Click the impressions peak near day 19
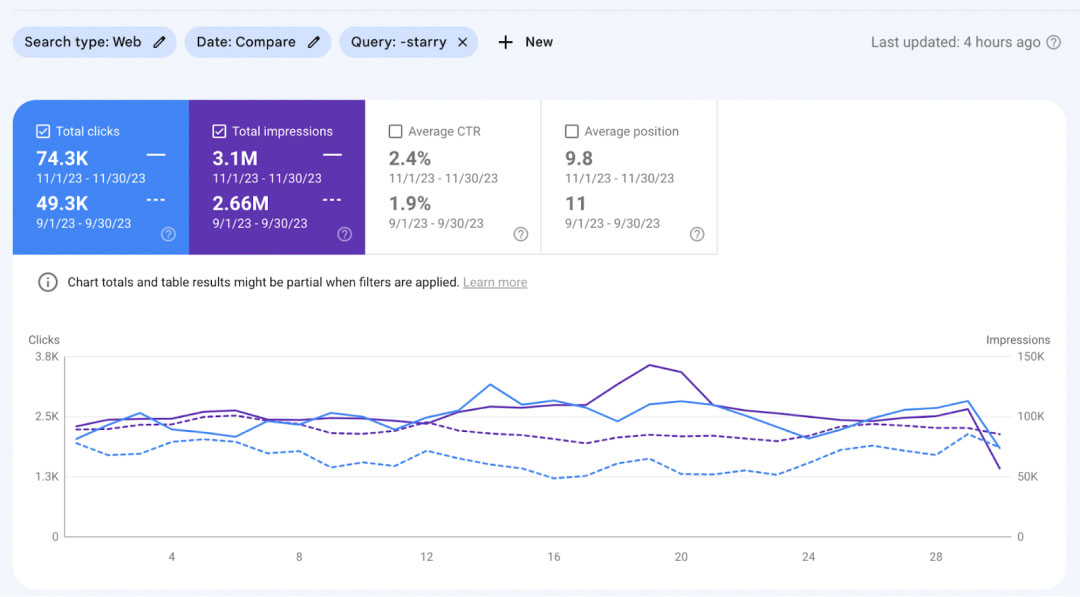Screen dimensions: 1080x597 click(650, 365)
